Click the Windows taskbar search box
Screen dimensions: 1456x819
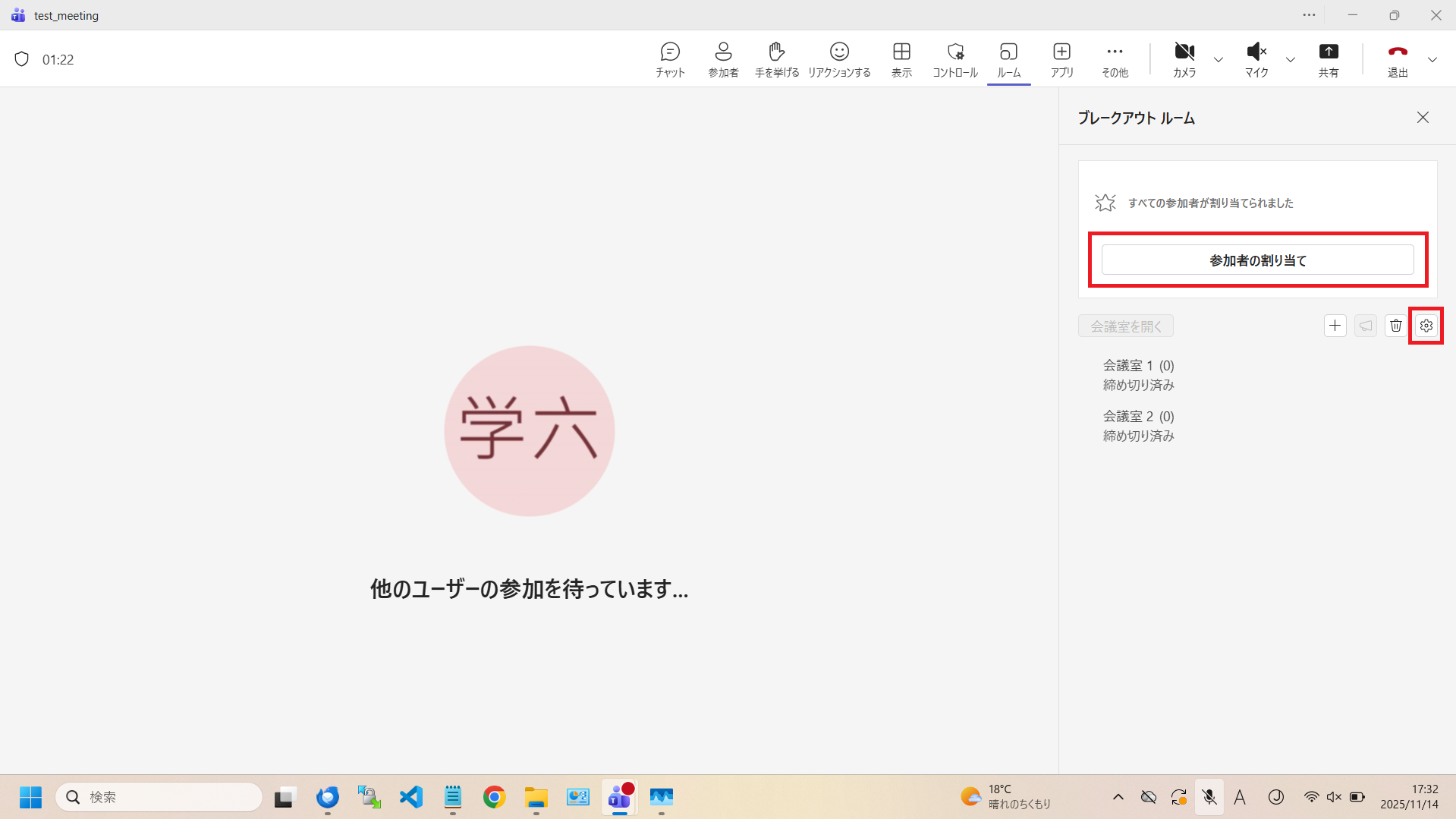pos(159,797)
